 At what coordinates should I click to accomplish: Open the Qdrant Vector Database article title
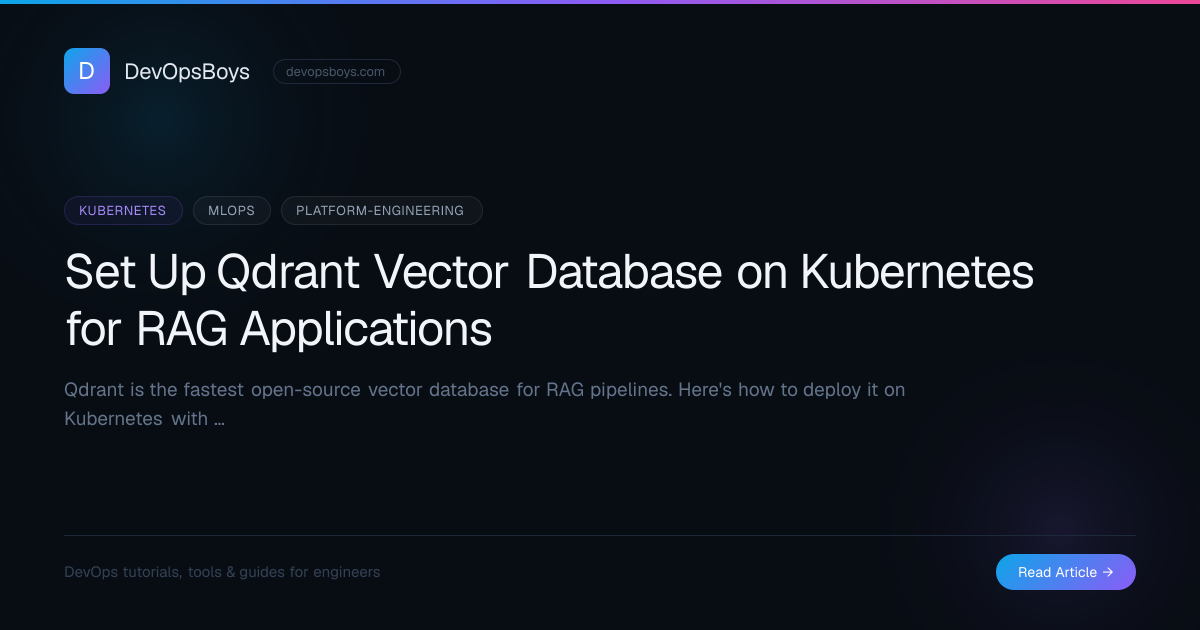click(x=549, y=300)
